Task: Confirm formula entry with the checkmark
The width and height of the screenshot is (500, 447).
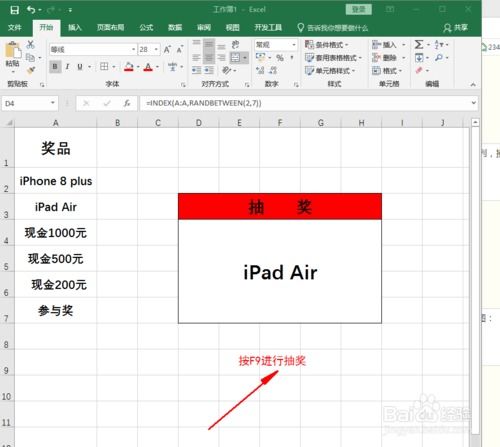Action: coord(107,103)
